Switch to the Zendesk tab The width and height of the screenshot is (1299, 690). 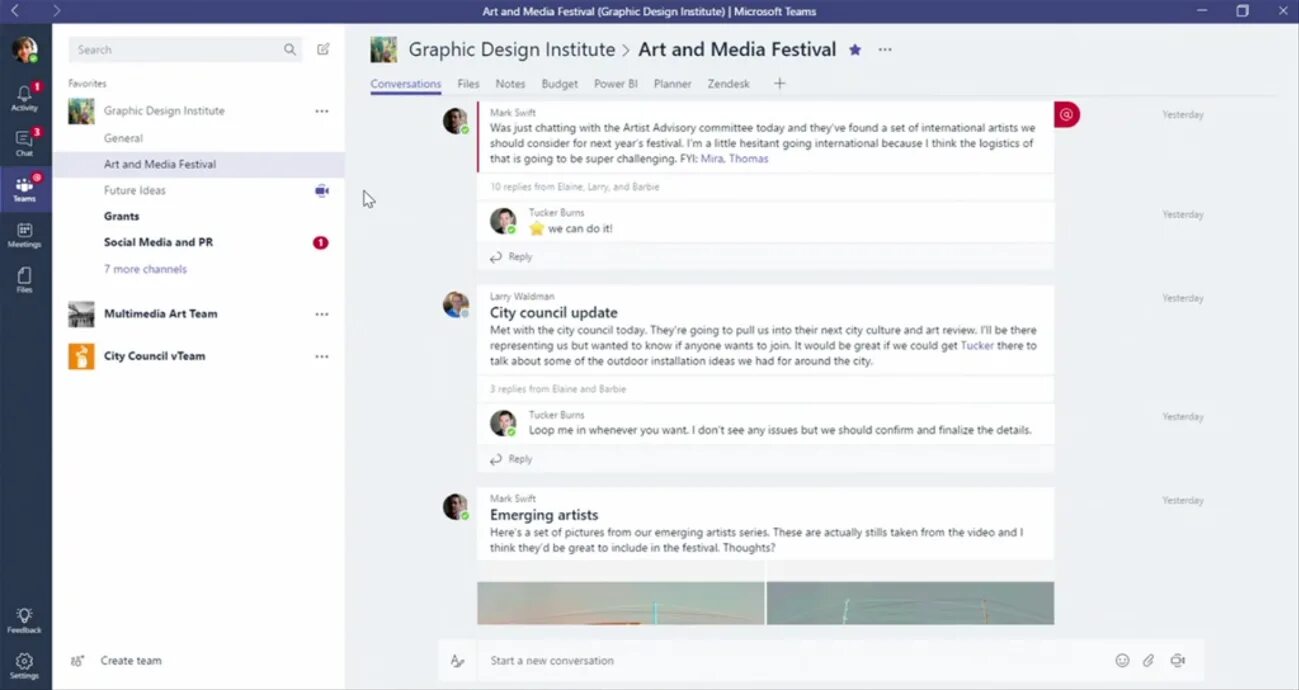pos(729,84)
